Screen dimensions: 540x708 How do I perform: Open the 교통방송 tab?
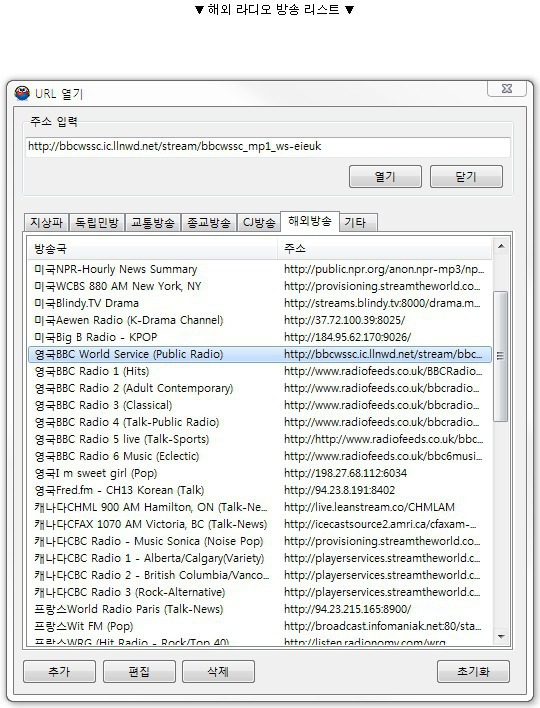coord(153,223)
